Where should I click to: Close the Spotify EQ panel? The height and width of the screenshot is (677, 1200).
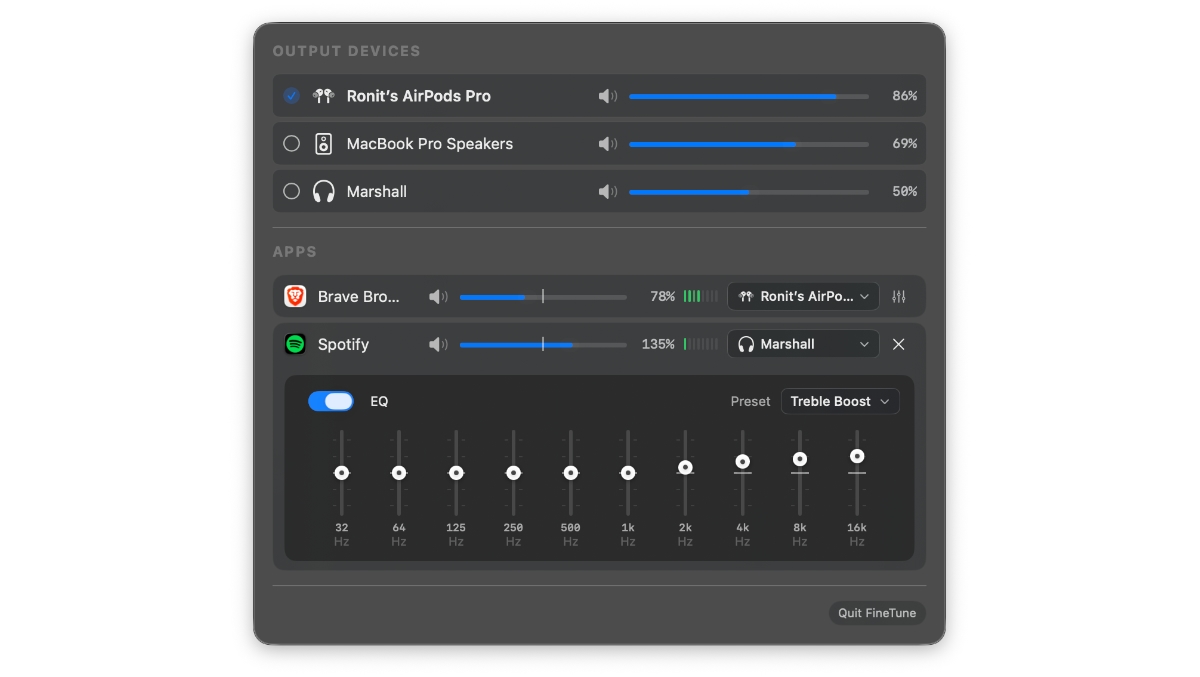point(898,345)
